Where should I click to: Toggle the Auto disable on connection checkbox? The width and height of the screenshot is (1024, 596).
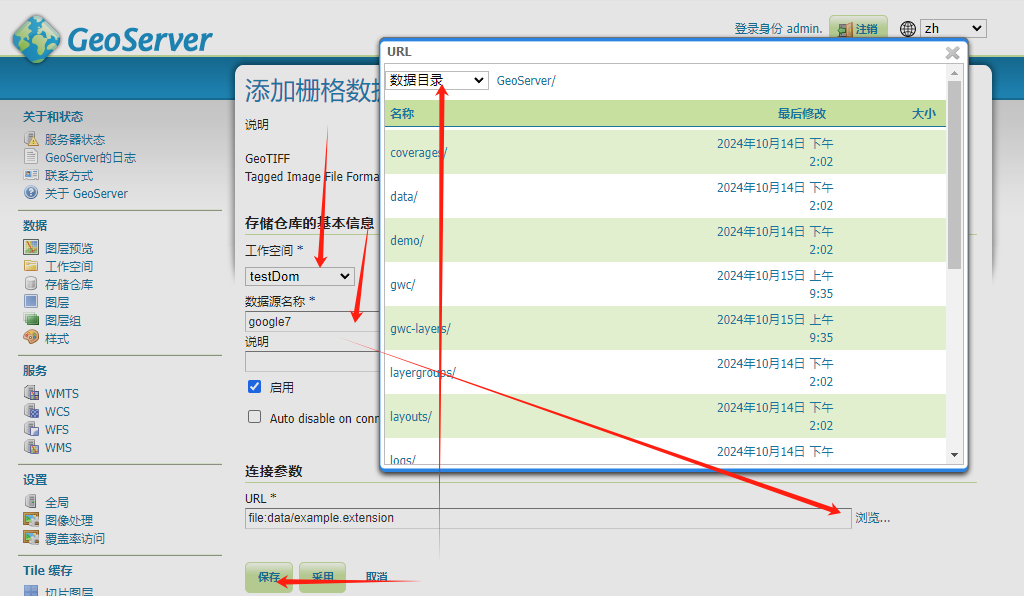(x=255, y=416)
